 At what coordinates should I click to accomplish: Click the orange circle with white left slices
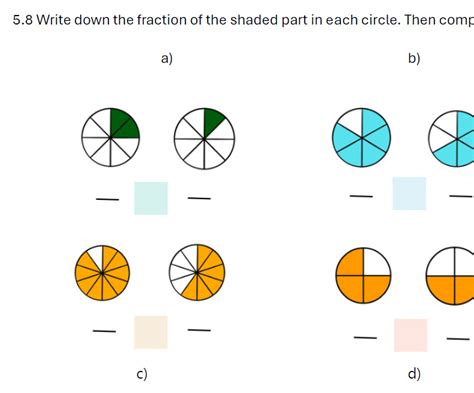(x=197, y=273)
